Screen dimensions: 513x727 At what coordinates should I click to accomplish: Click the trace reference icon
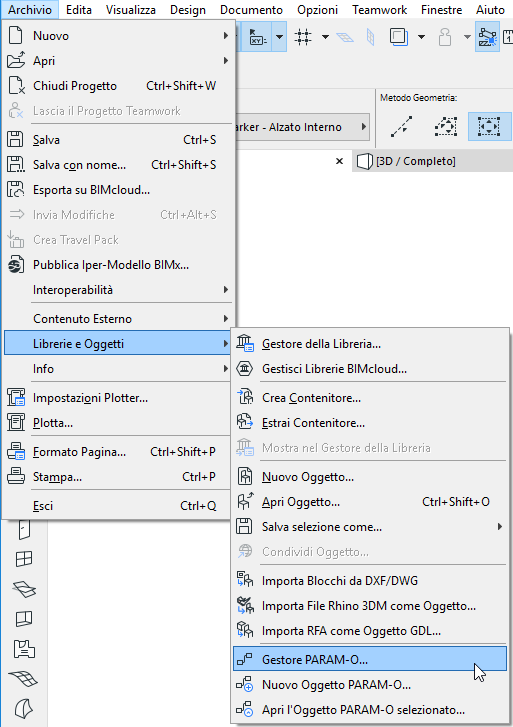point(398,37)
